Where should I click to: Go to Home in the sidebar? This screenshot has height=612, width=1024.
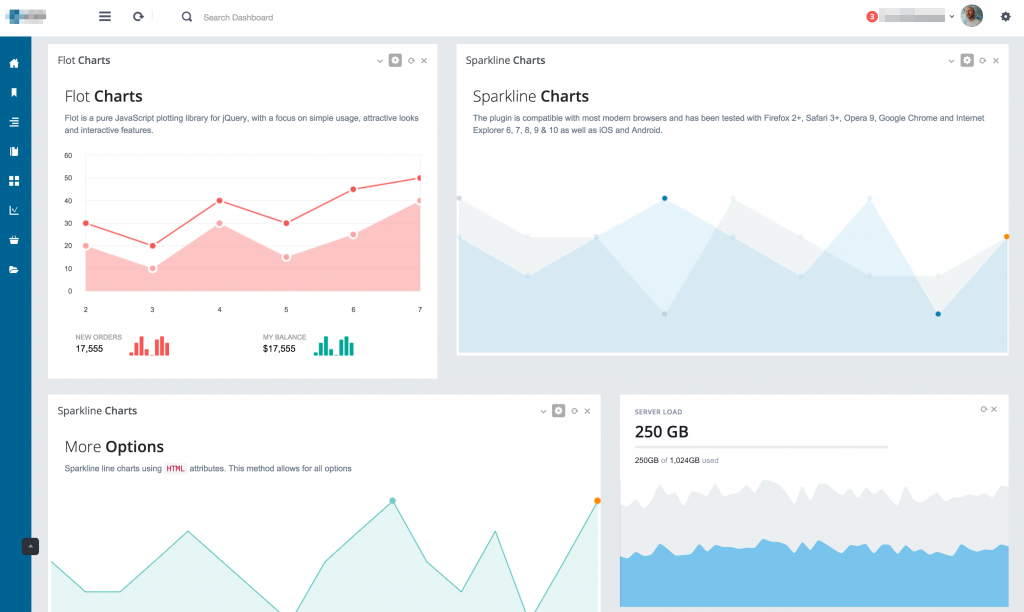pos(14,63)
